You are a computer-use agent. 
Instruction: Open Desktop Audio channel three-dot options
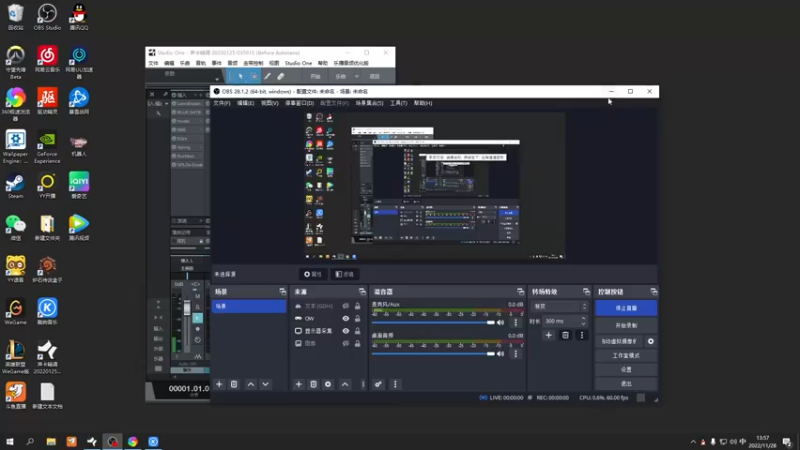pyautogui.click(x=516, y=354)
